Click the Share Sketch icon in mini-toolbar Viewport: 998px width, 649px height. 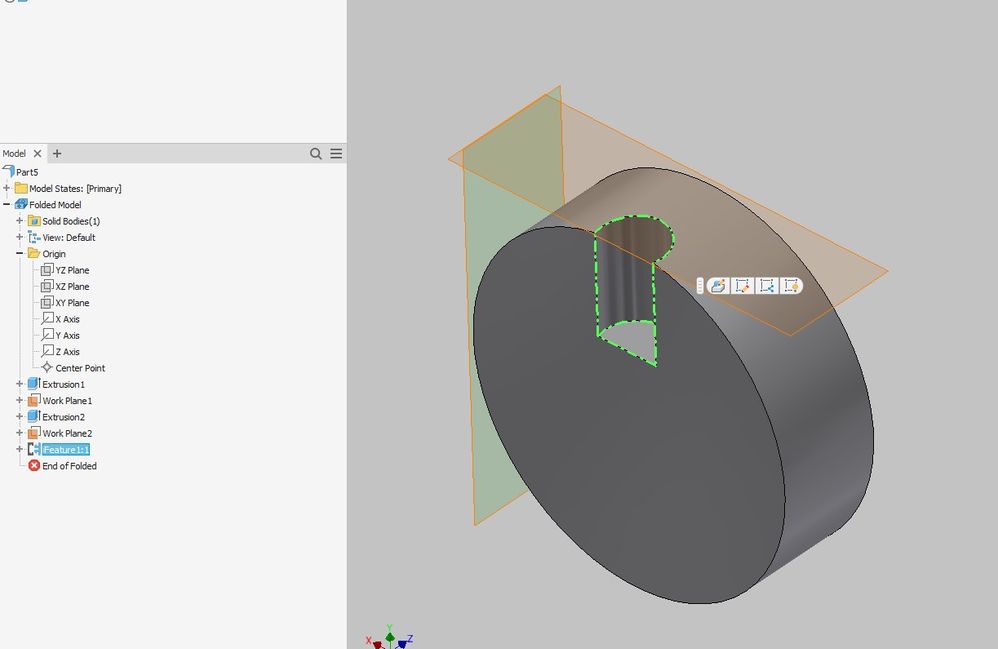(767, 286)
